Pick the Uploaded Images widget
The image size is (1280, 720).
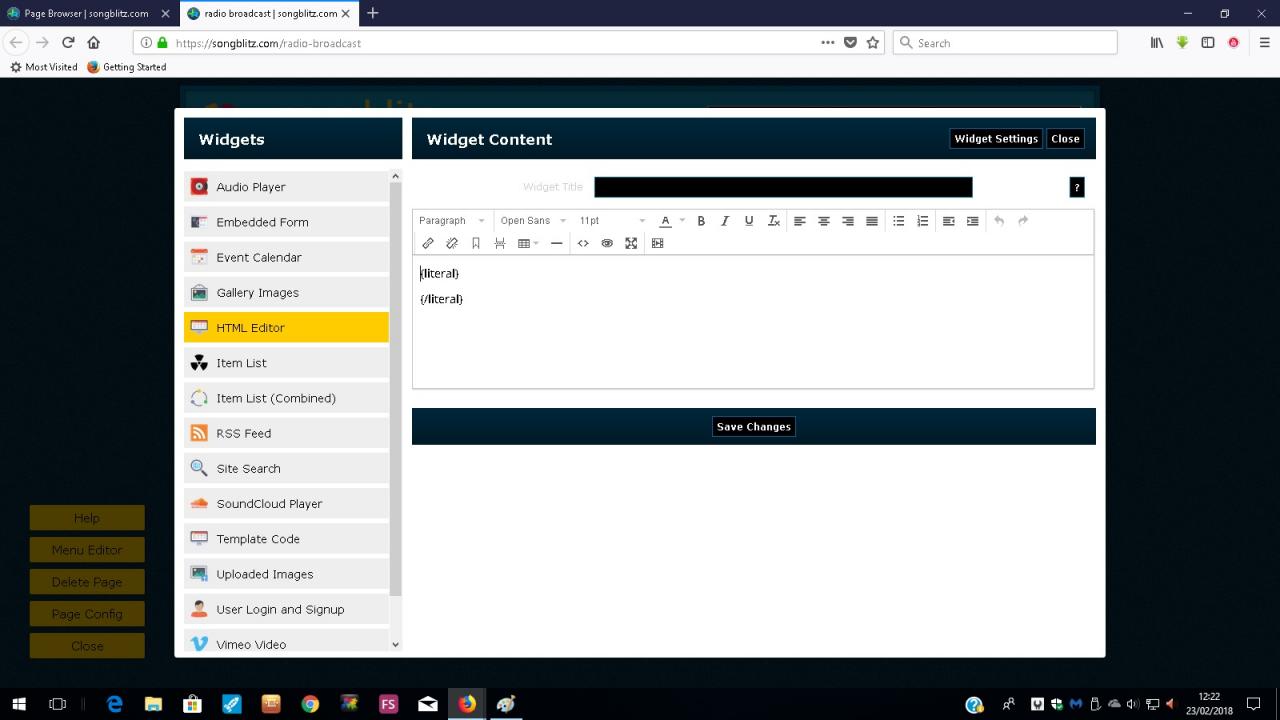click(286, 574)
